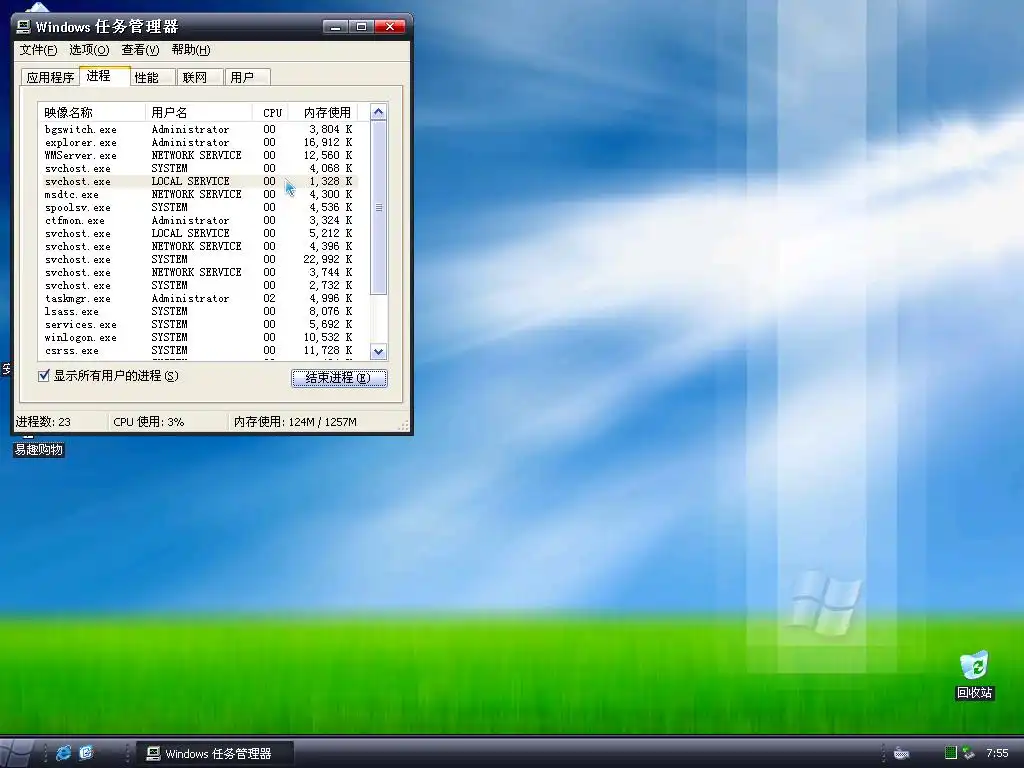This screenshot has width=1024, height=768.
Task: Select the 回收站 recycle bin icon
Action: (974, 675)
